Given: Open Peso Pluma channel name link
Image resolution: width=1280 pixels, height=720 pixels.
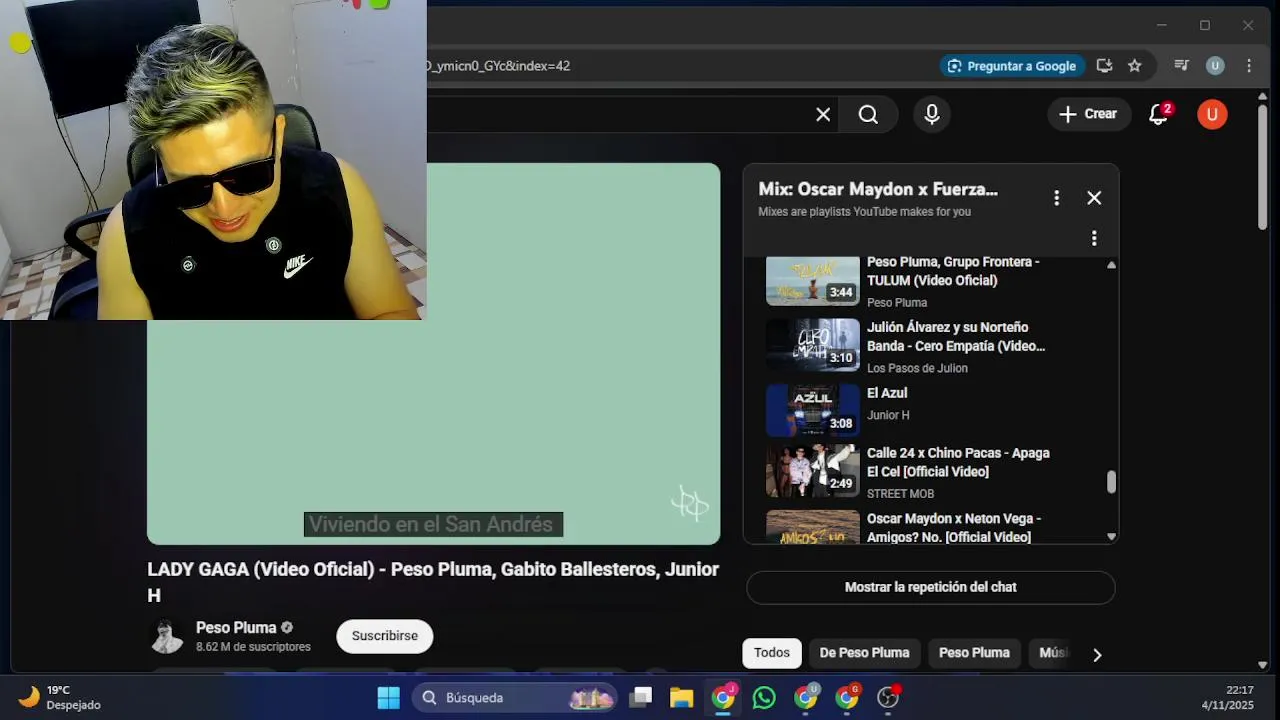Looking at the screenshot, I should tap(236, 628).
